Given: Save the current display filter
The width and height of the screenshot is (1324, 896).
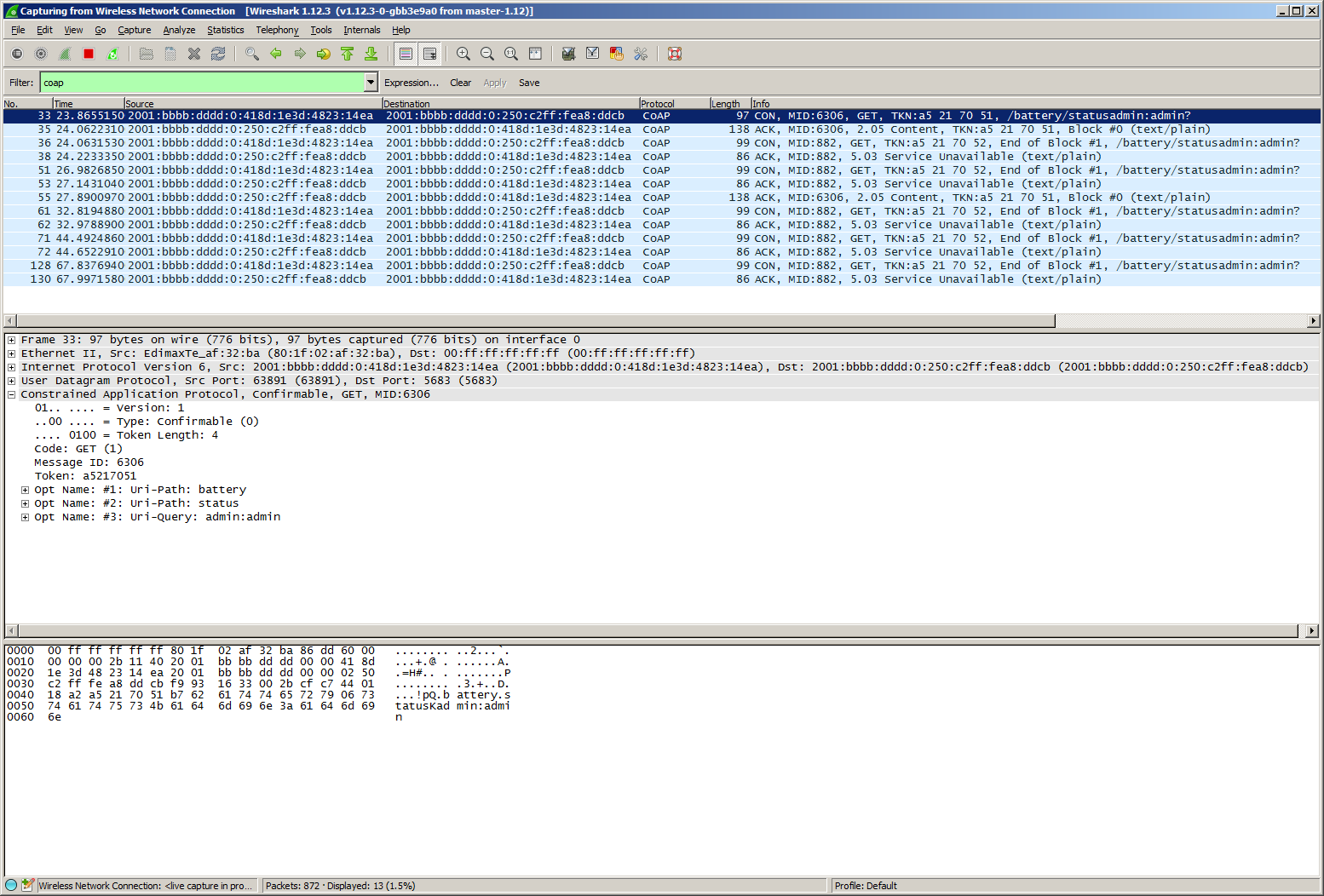Looking at the screenshot, I should click(529, 83).
